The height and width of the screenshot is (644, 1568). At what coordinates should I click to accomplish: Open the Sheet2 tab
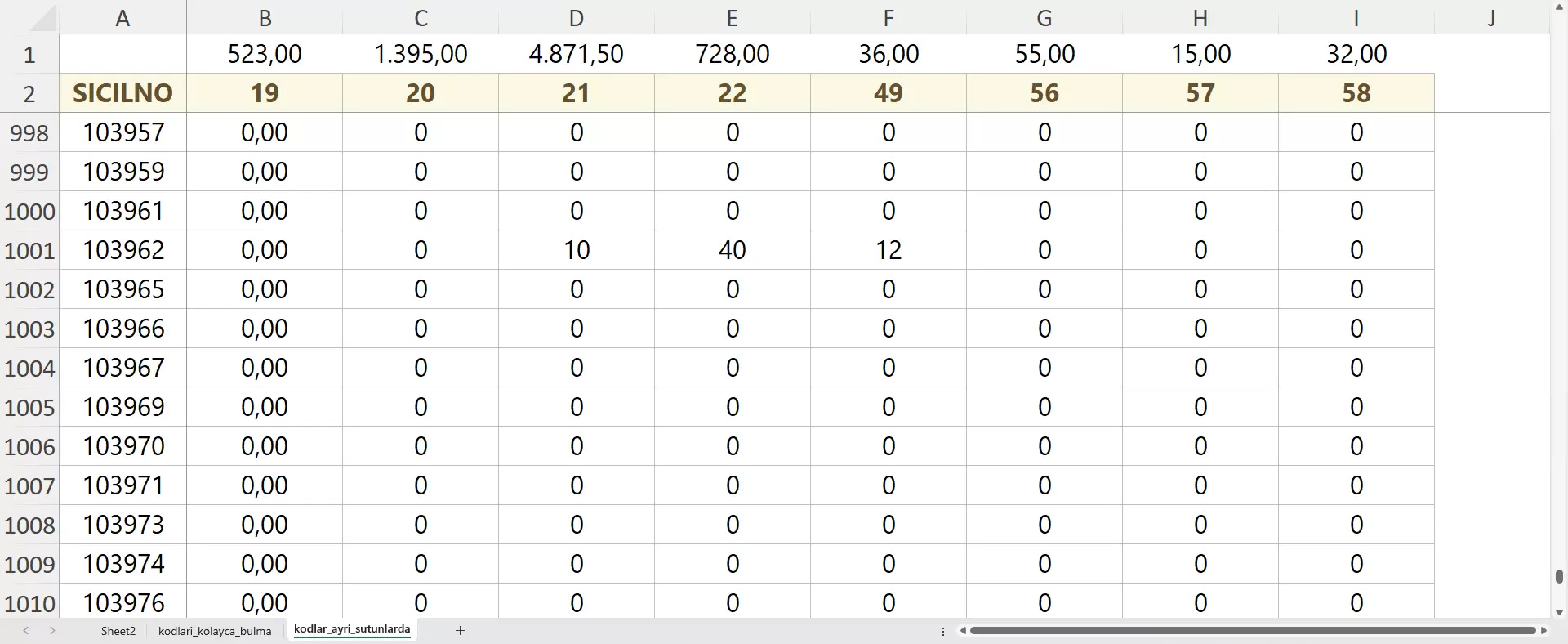coord(118,631)
